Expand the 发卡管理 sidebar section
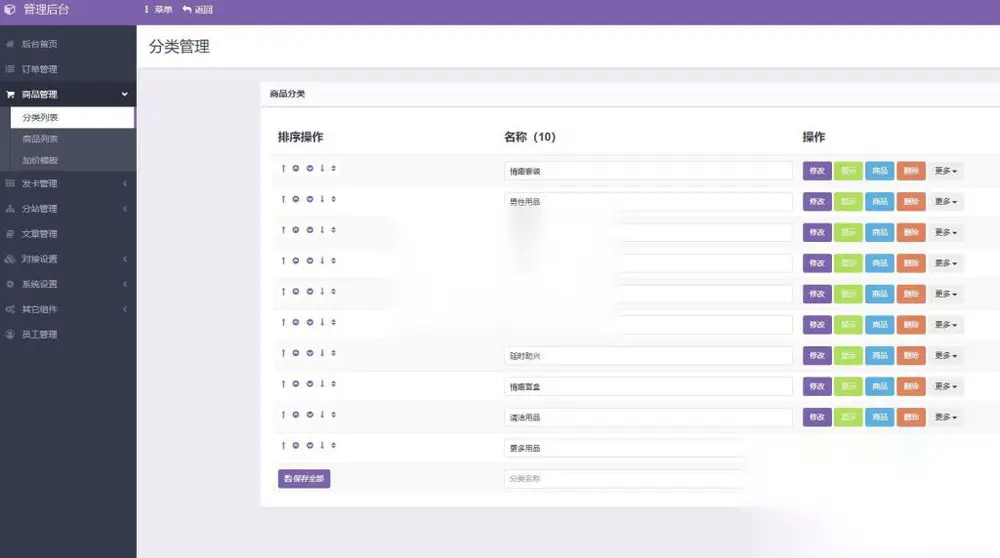This screenshot has height=558, width=1000. click(68, 184)
